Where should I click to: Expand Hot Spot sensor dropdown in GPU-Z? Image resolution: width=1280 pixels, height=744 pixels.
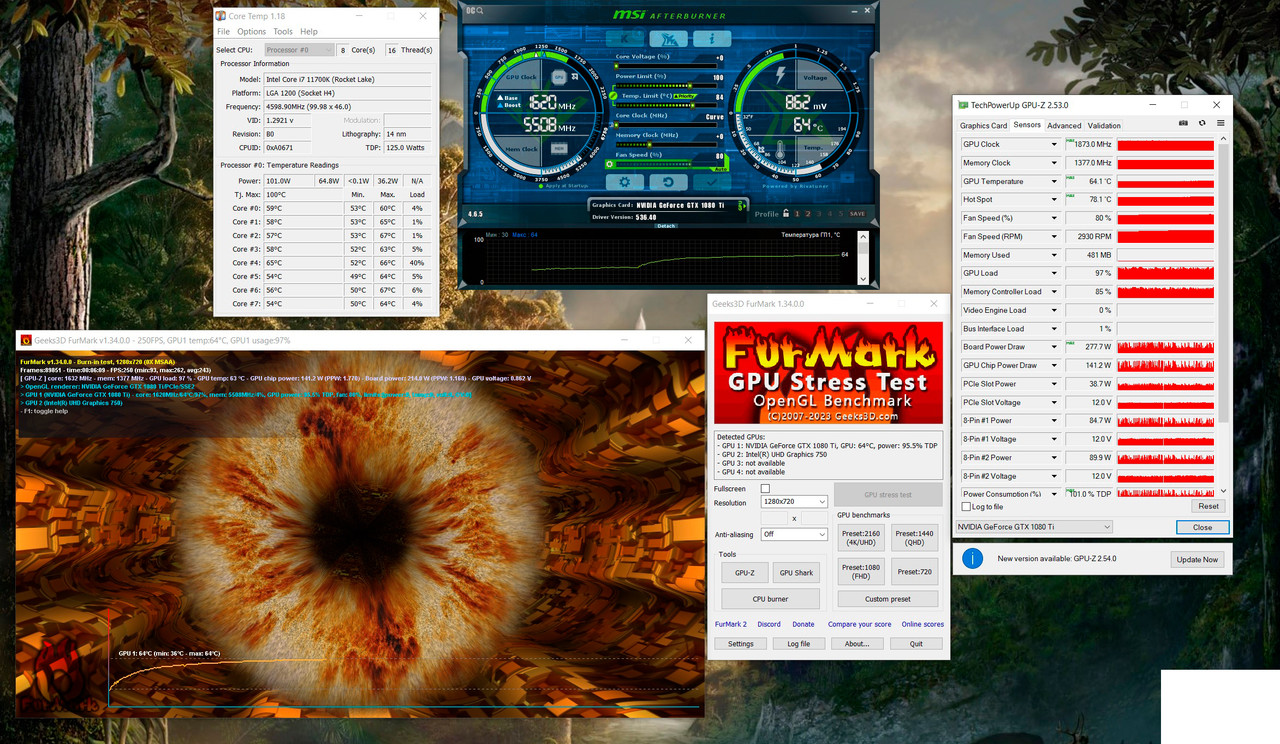[x=1054, y=199]
